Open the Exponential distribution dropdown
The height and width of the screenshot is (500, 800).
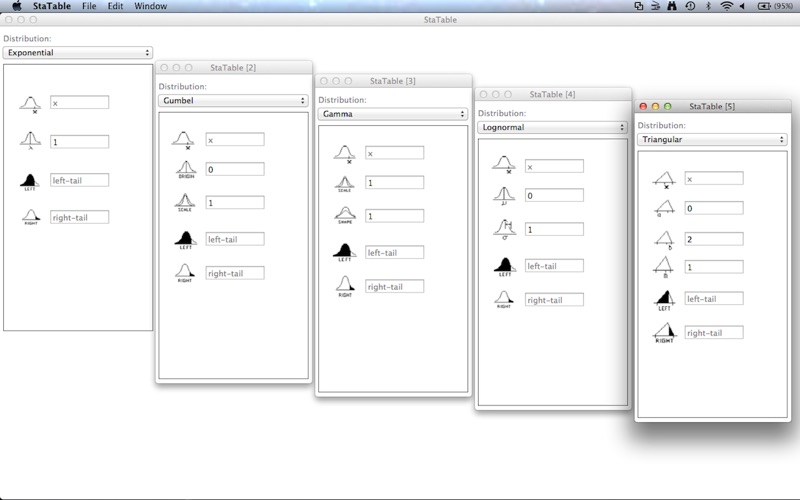(x=77, y=52)
